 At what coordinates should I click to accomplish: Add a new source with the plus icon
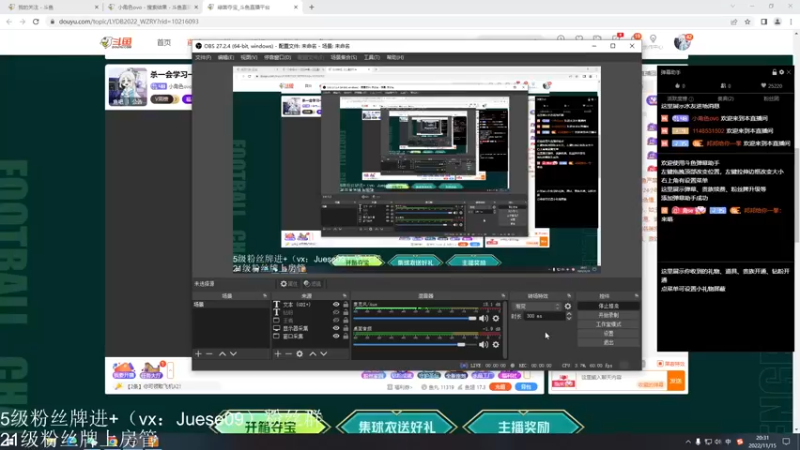pos(278,354)
